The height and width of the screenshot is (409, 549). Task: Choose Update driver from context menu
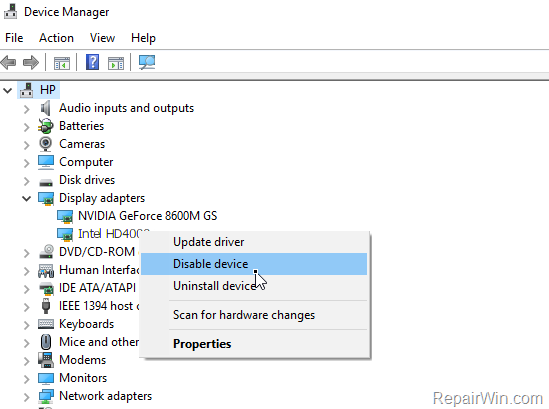click(x=209, y=242)
